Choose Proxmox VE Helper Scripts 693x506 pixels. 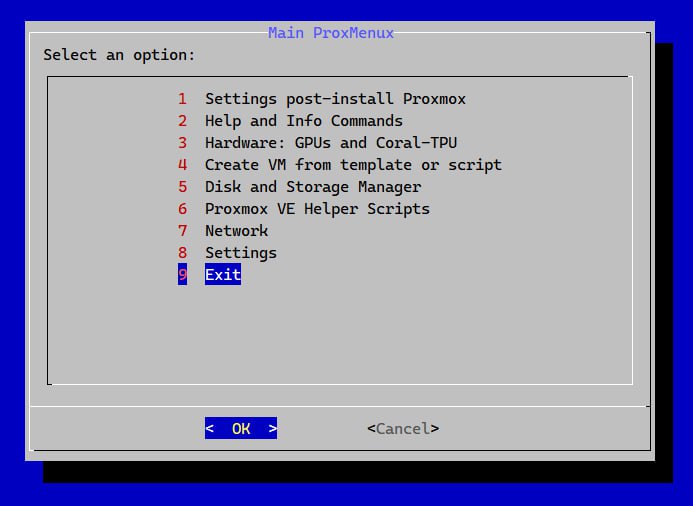[x=304, y=209]
